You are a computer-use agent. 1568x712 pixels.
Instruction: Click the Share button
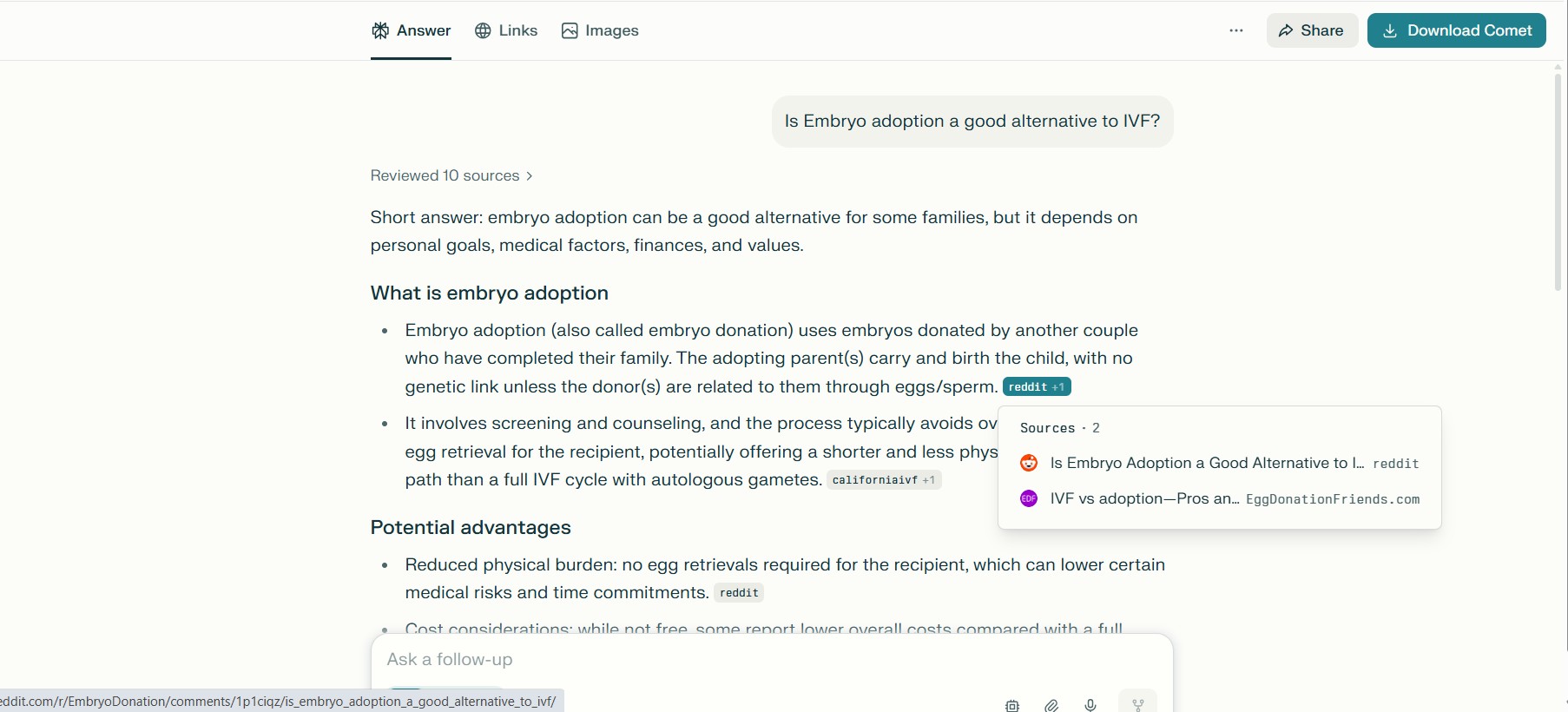(1311, 30)
